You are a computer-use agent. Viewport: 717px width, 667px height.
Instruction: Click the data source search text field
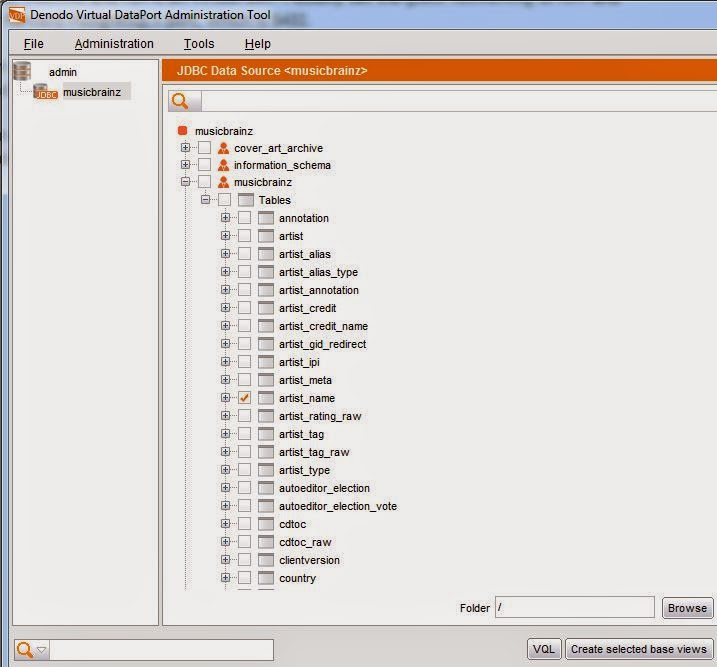click(x=459, y=101)
